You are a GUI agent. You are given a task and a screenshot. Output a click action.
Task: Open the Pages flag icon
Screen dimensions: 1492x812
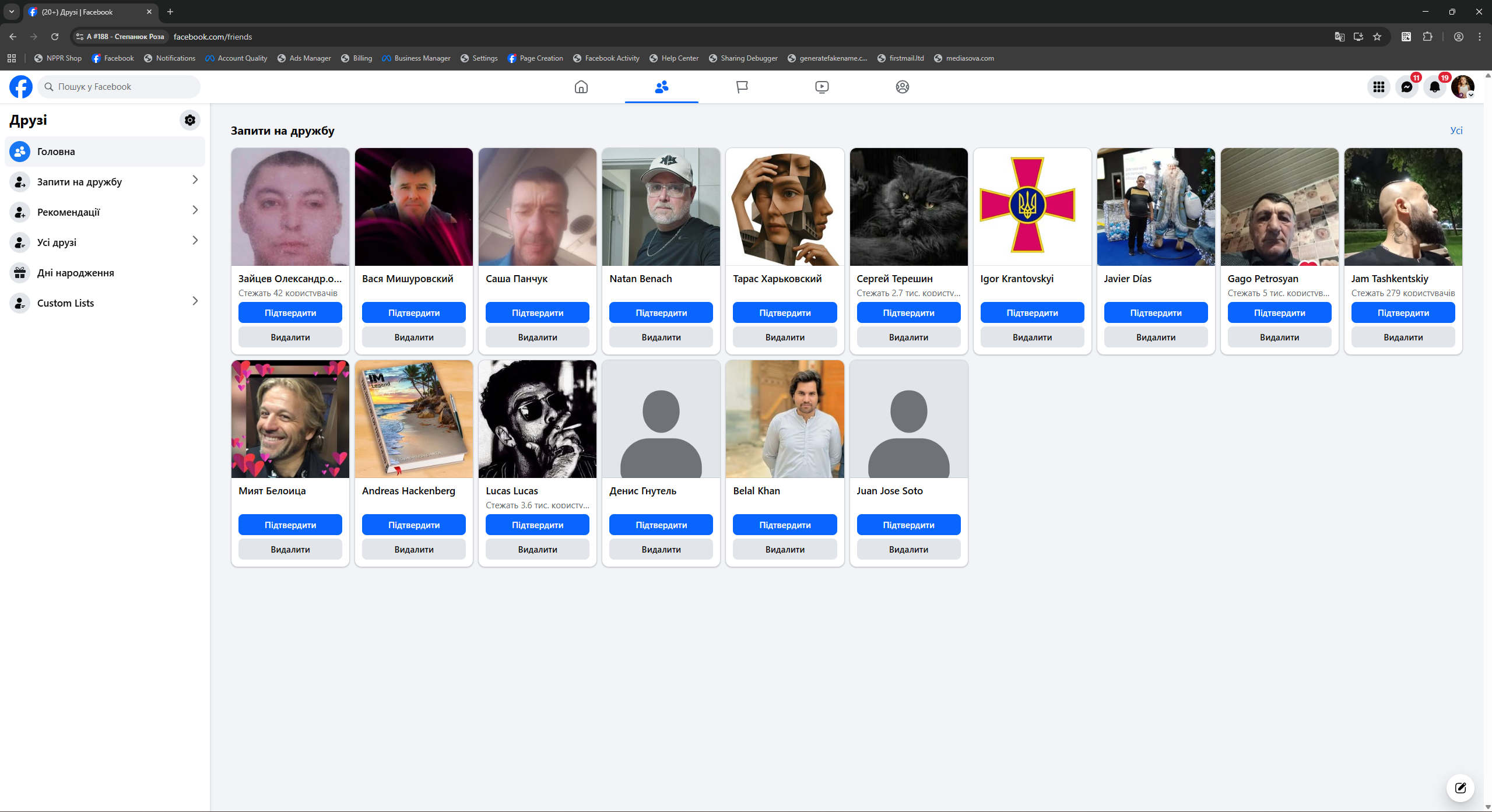click(x=742, y=87)
